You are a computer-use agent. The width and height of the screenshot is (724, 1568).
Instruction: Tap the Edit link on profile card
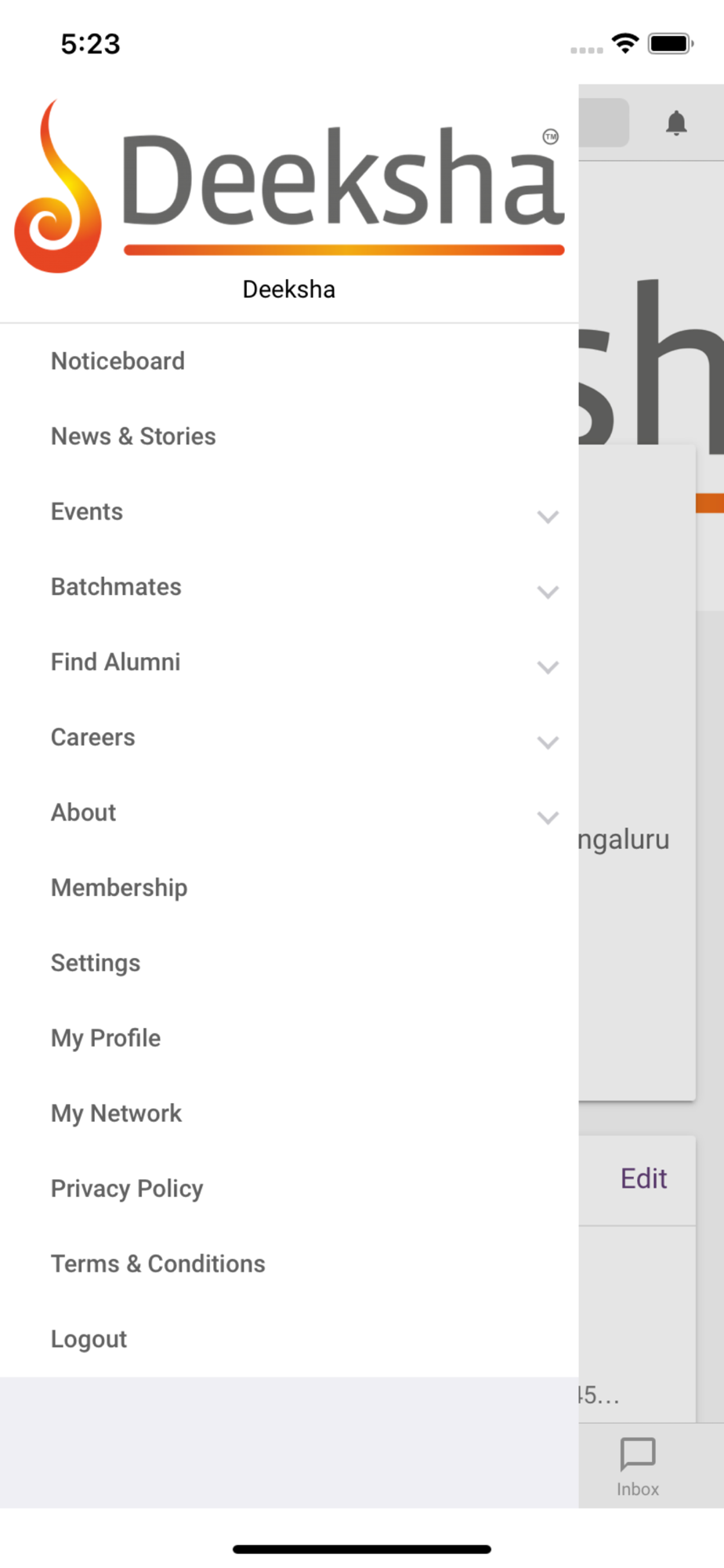643,1178
